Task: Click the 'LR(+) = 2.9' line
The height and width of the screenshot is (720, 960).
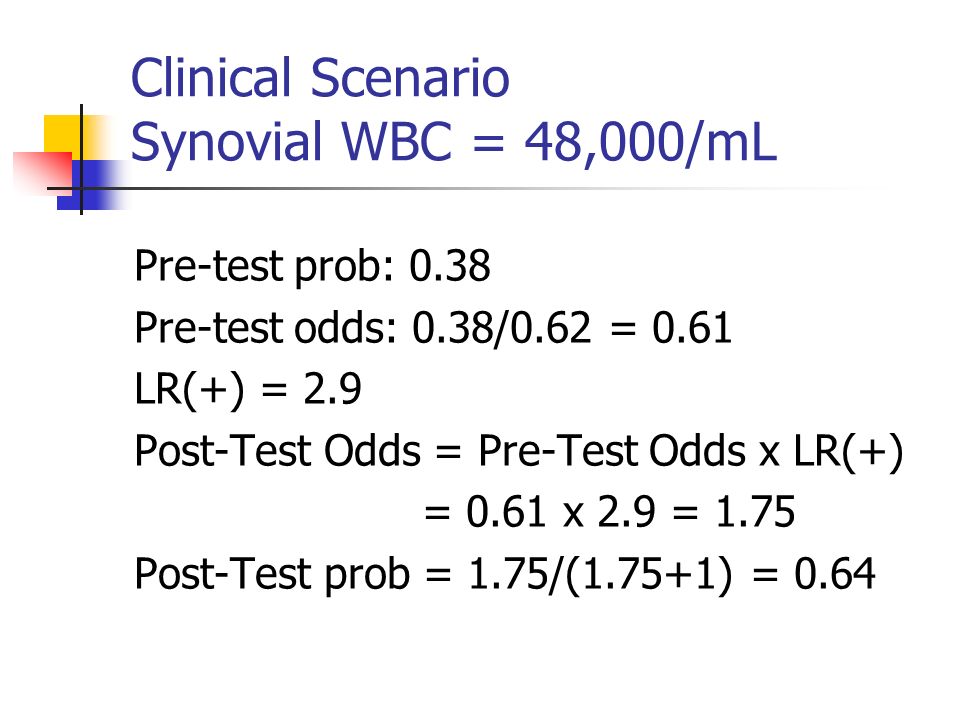Action: click(x=248, y=389)
